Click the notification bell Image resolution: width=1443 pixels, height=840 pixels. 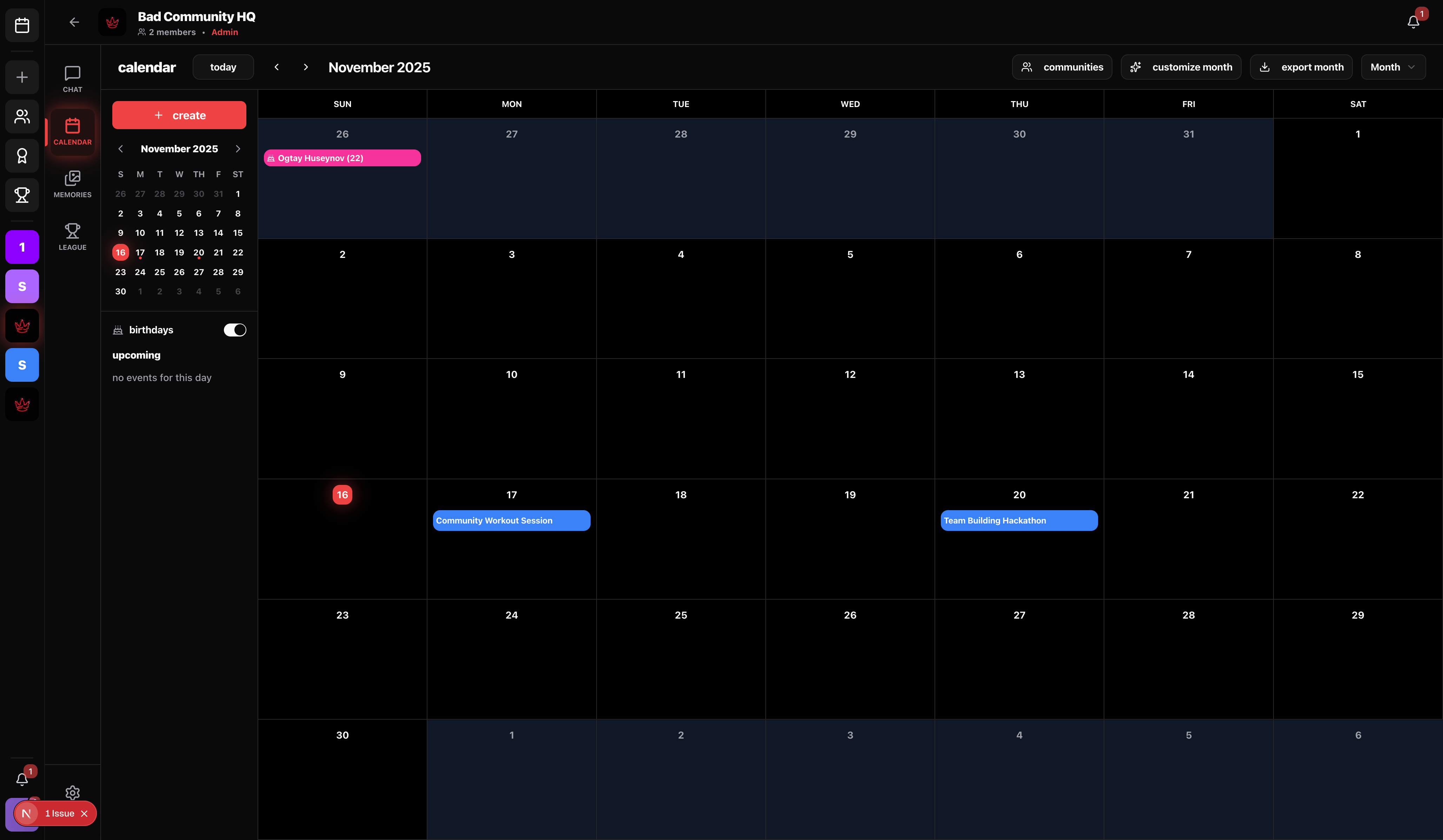pyautogui.click(x=1413, y=21)
